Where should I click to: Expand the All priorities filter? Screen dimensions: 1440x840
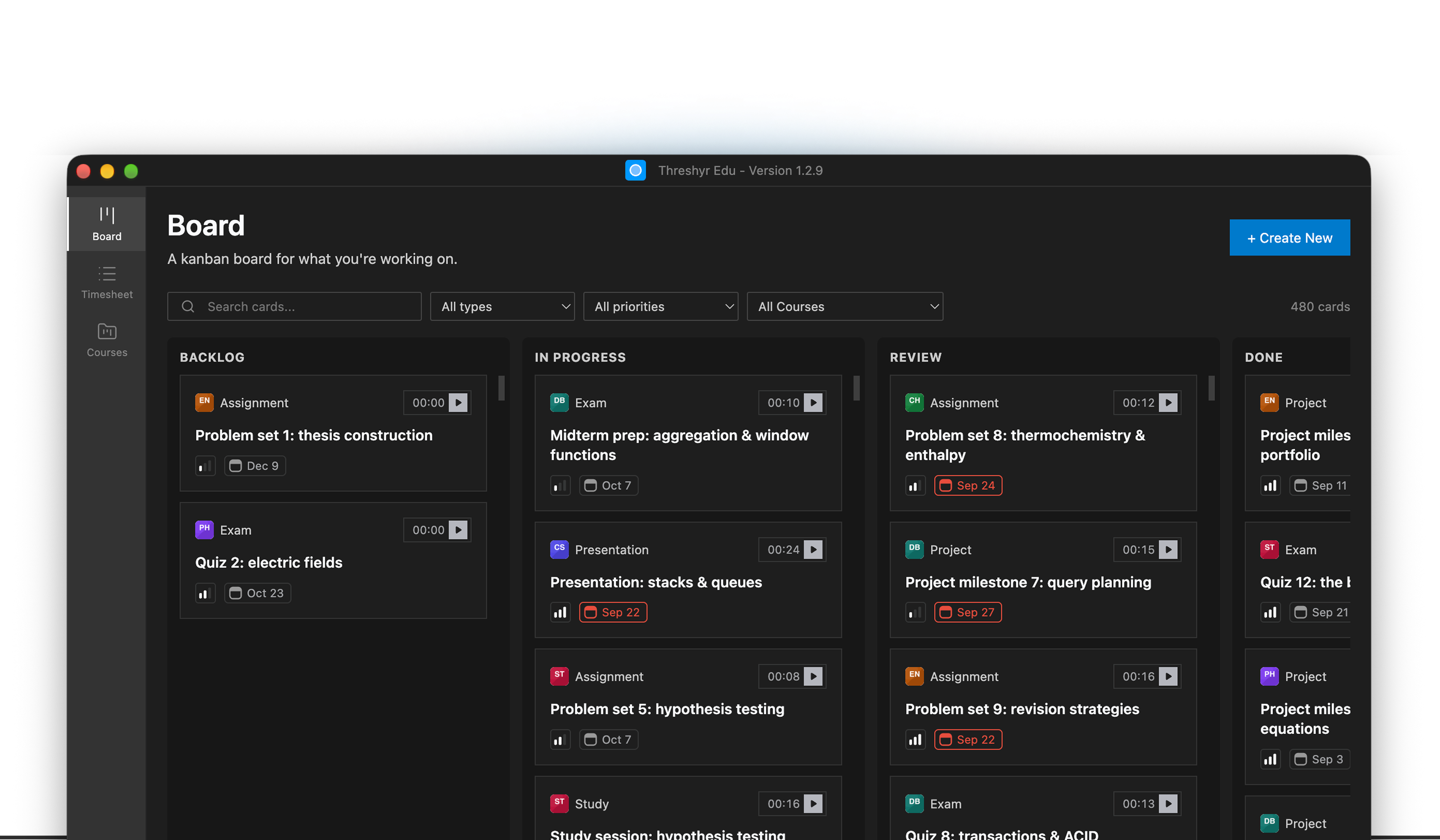pyautogui.click(x=661, y=307)
